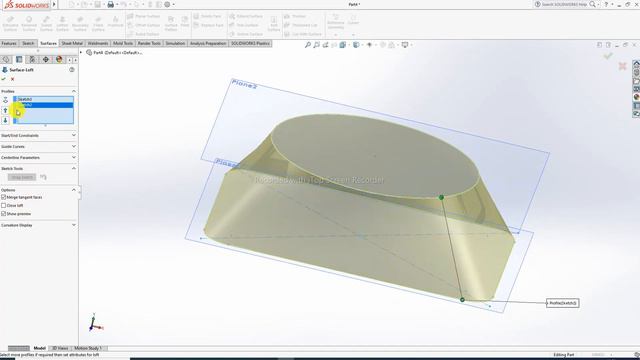
Task: Switch to the Sketch tab
Action: pos(28,43)
